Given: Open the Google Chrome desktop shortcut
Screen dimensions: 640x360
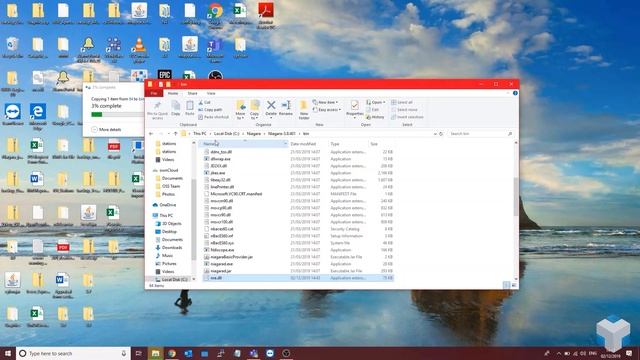Looking at the screenshot, I should (x=215, y=16).
